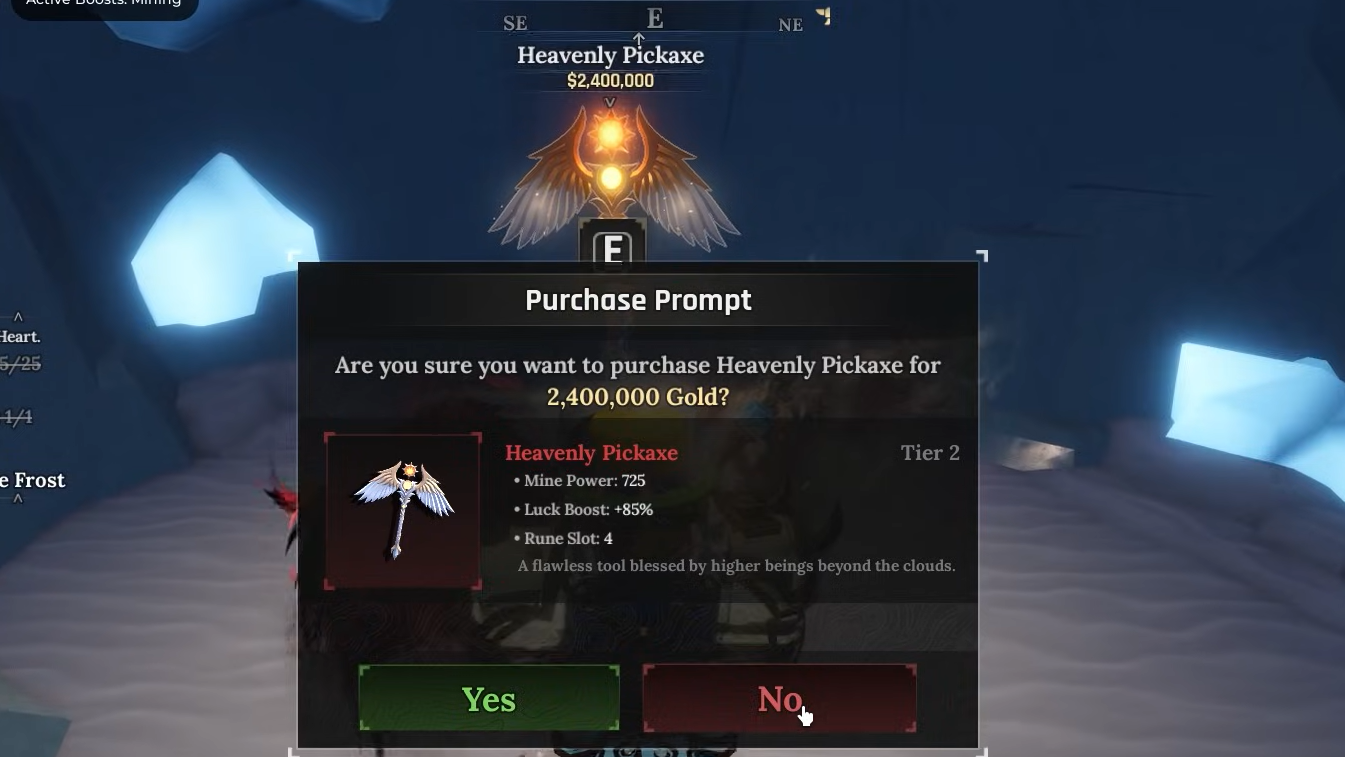
Task: Click the Rune Slot: 4 stat line
Action: [563, 538]
